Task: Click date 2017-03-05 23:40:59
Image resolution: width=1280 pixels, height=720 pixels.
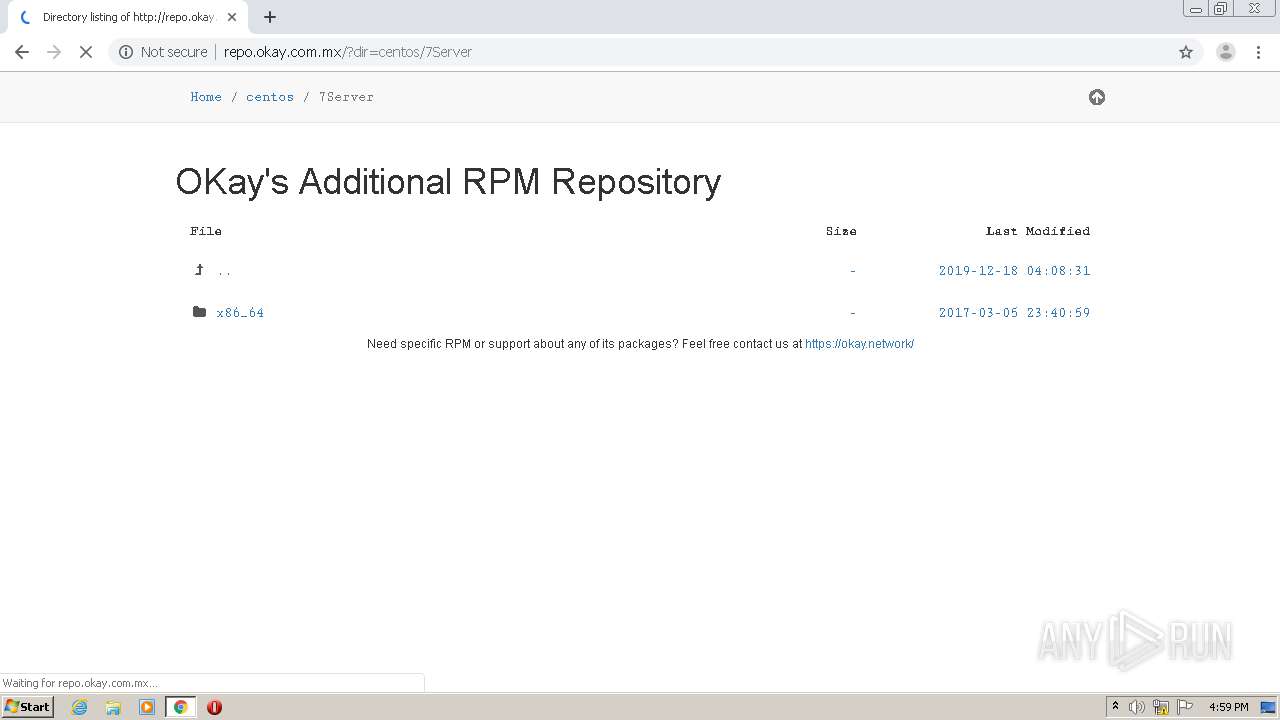Action: [1014, 313]
